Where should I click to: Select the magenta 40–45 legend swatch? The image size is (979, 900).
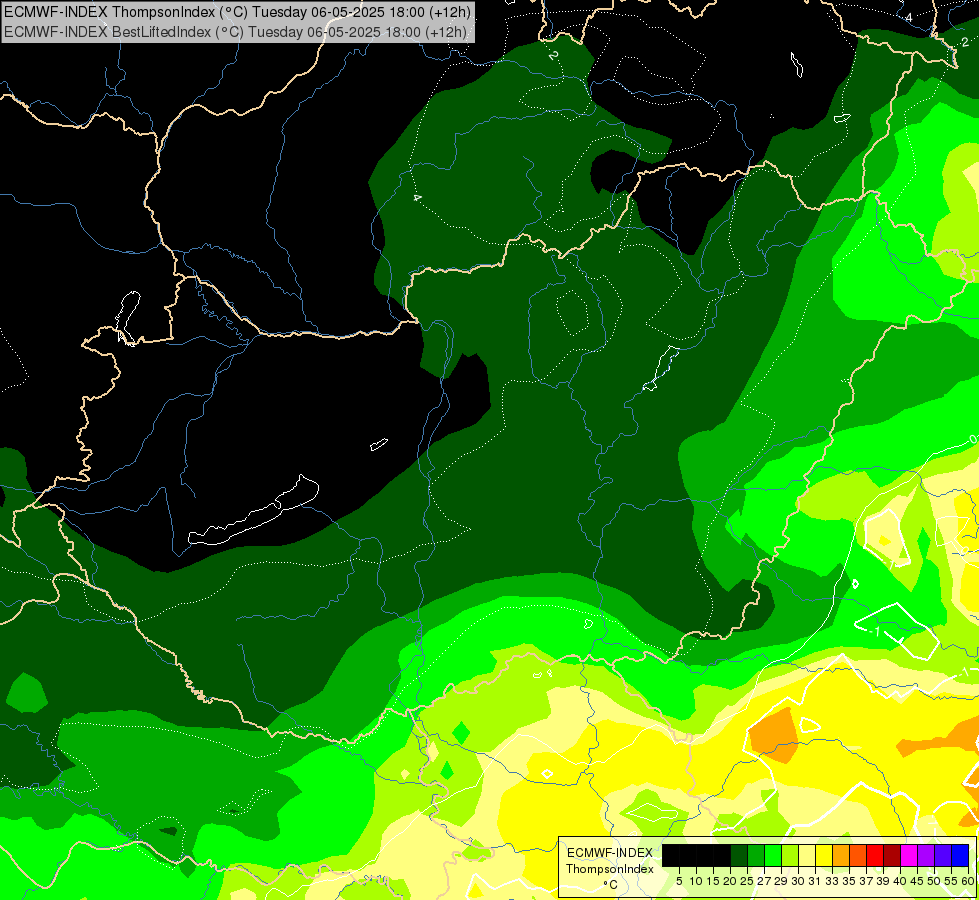pos(909,855)
